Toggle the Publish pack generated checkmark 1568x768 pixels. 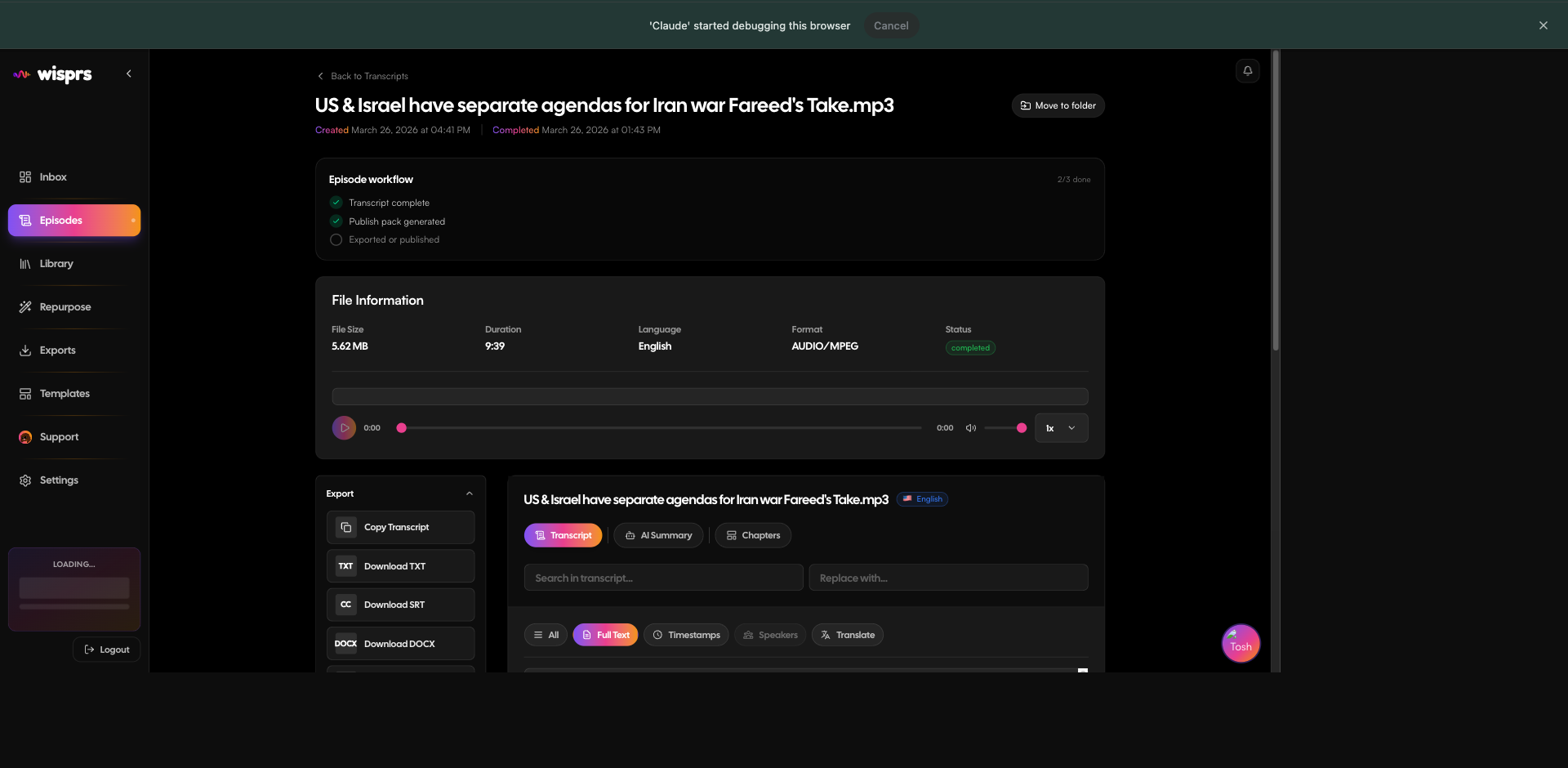tap(336, 221)
